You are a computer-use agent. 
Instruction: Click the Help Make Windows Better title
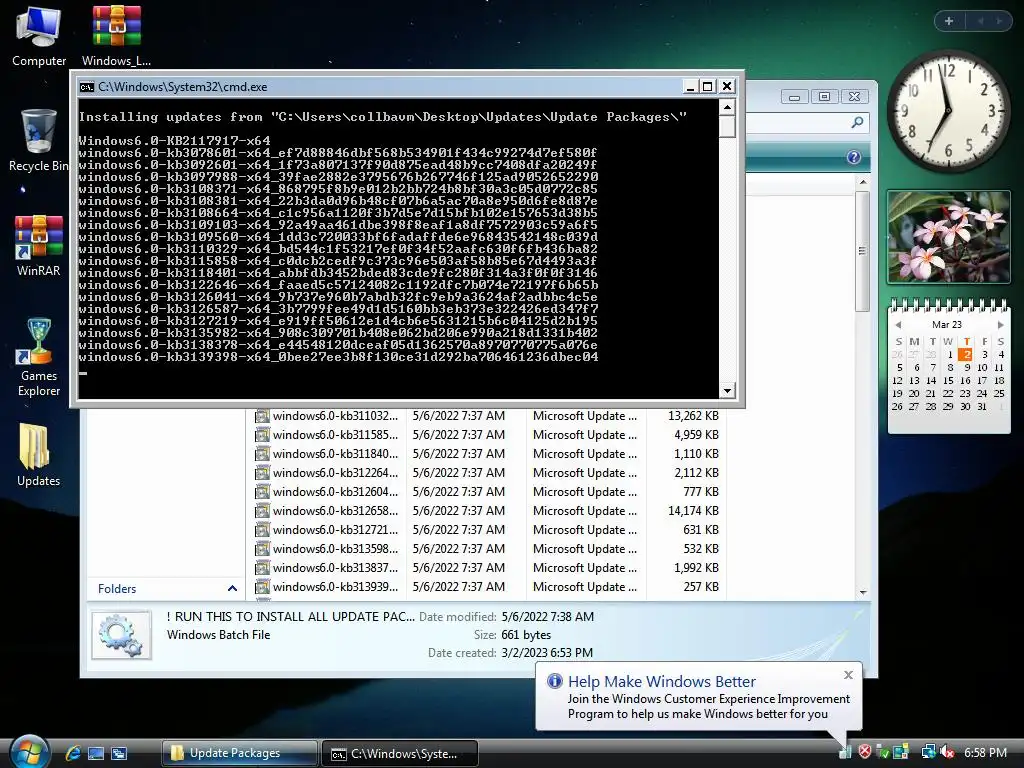[x=662, y=681]
